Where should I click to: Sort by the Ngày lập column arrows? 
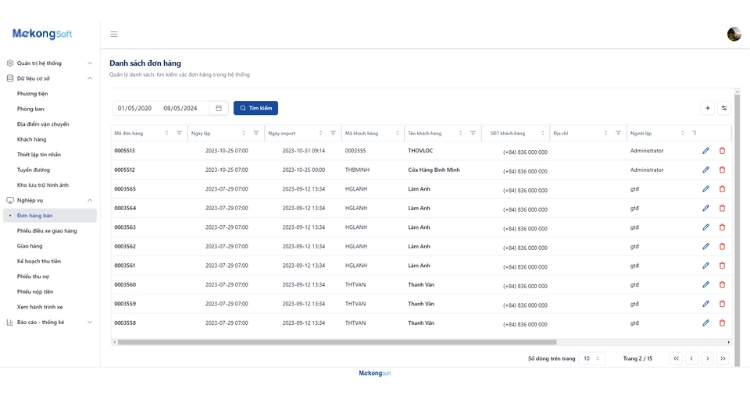tap(244, 133)
